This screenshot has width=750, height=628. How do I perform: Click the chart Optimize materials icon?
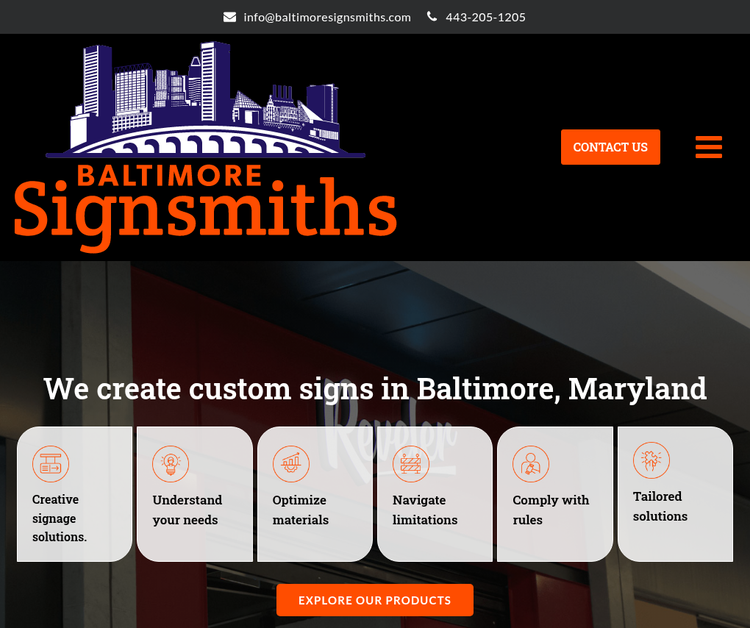click(291, 464)
